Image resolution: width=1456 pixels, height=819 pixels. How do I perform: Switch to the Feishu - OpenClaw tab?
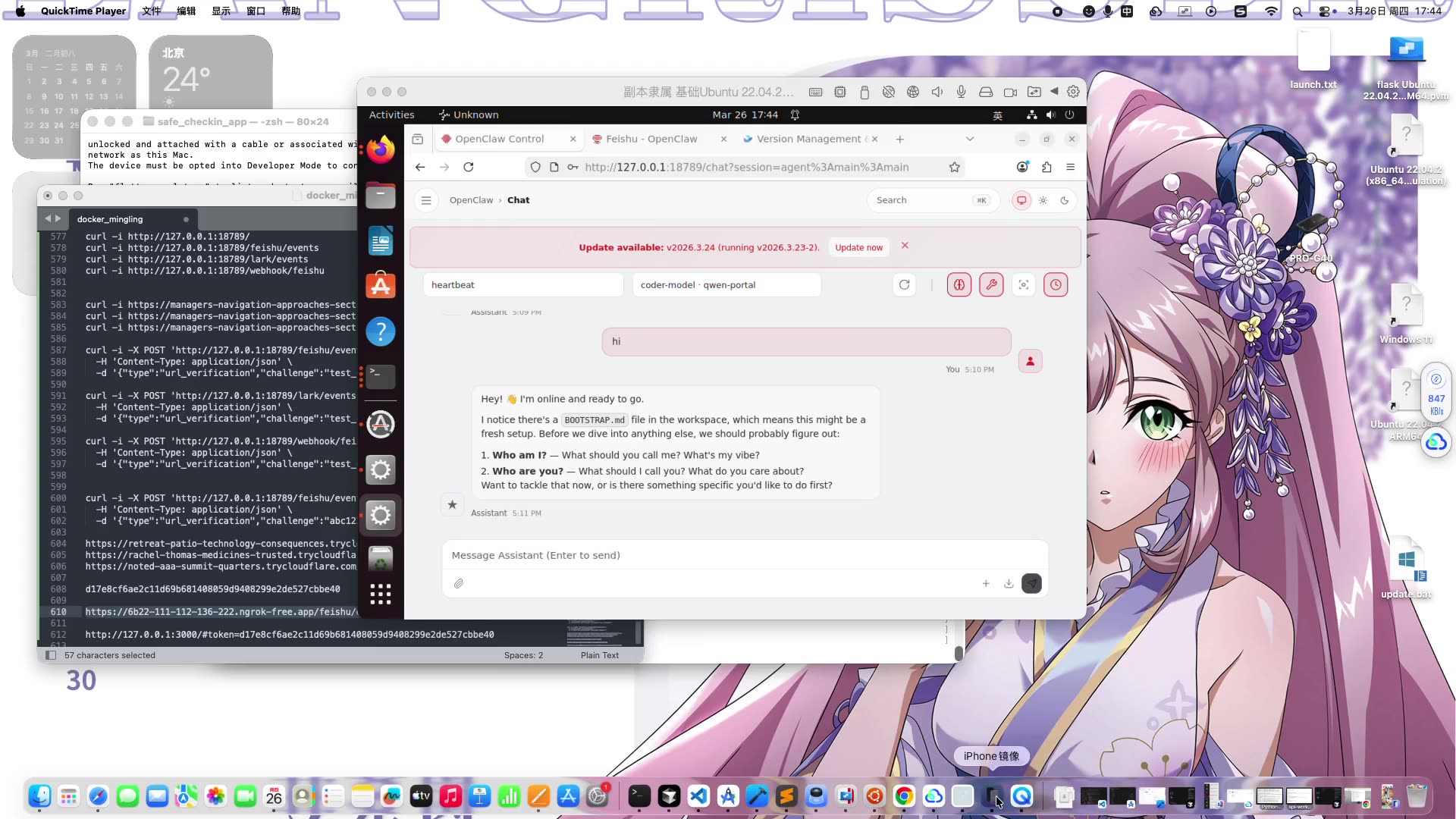[651, 139]
